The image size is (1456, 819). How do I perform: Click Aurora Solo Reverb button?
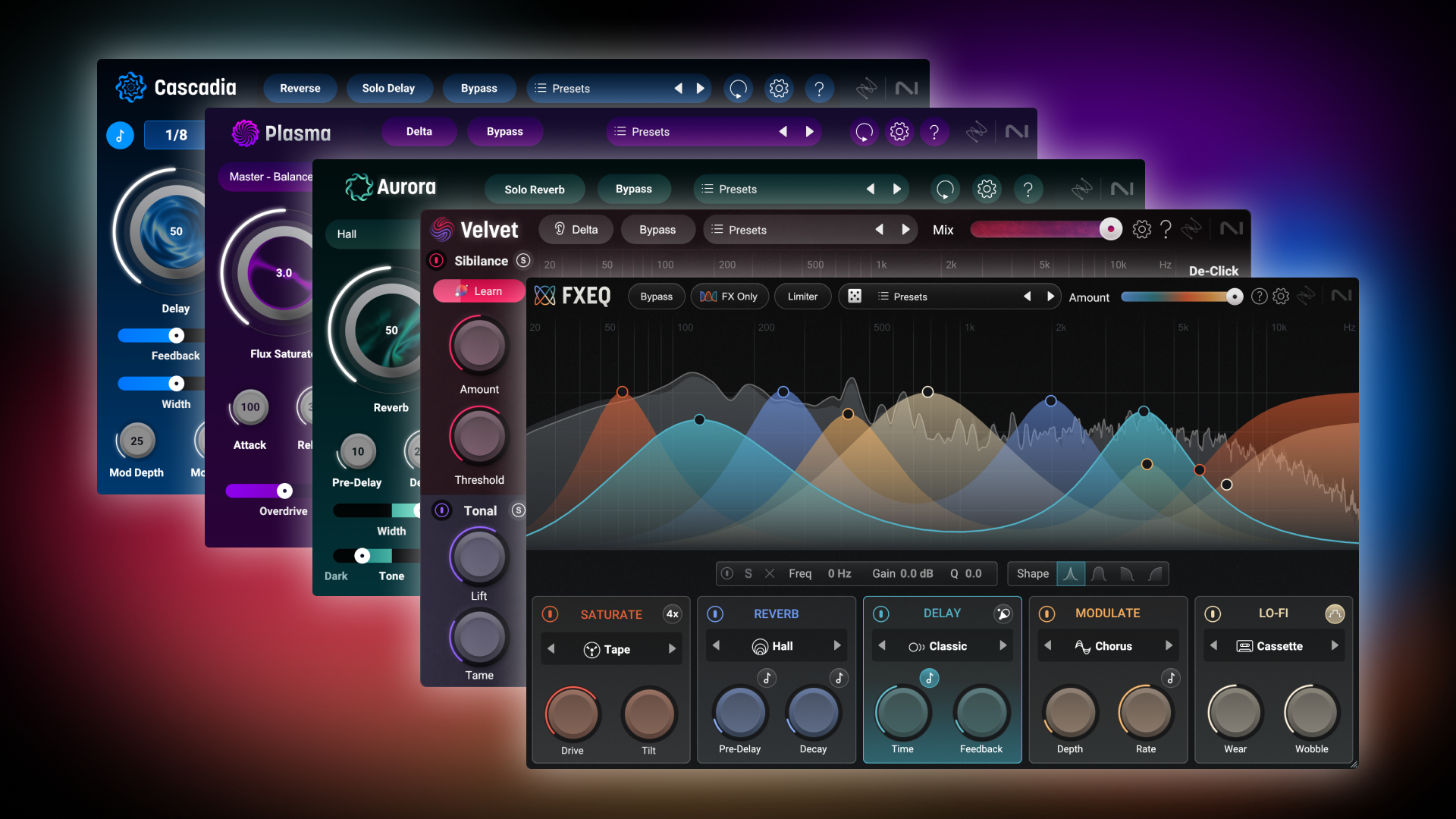click(x=535, y=190)
